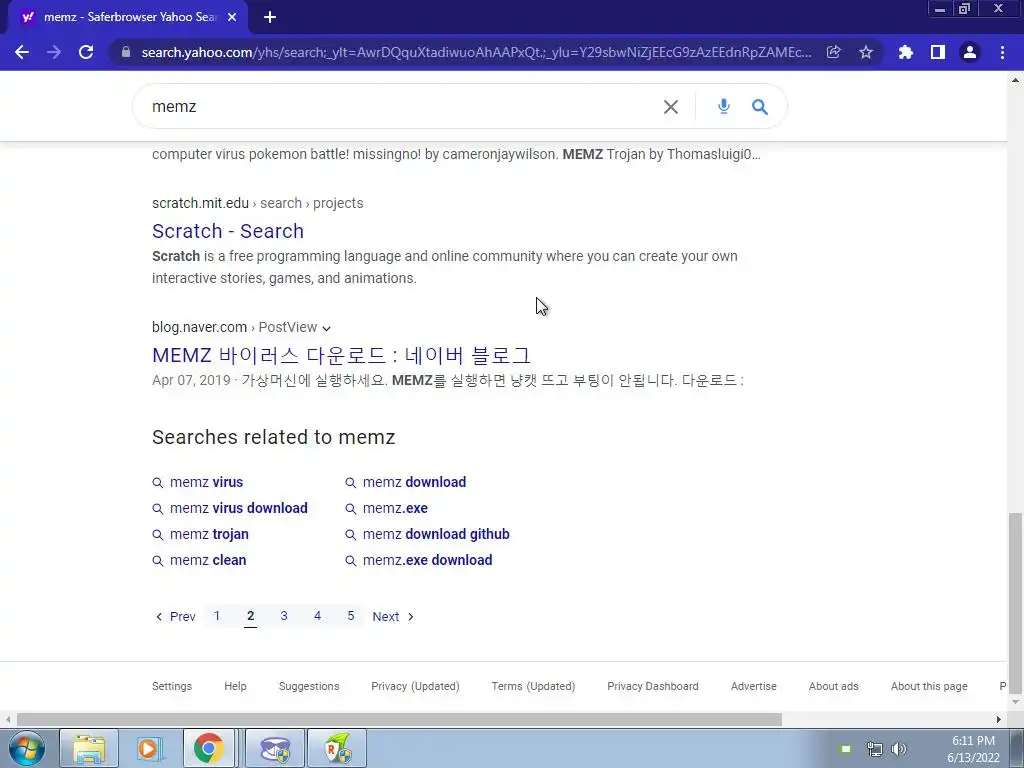This screenshot has width=1024, height=768.
Task: Clear the search box with the X icon
Action: pos(671,106)
